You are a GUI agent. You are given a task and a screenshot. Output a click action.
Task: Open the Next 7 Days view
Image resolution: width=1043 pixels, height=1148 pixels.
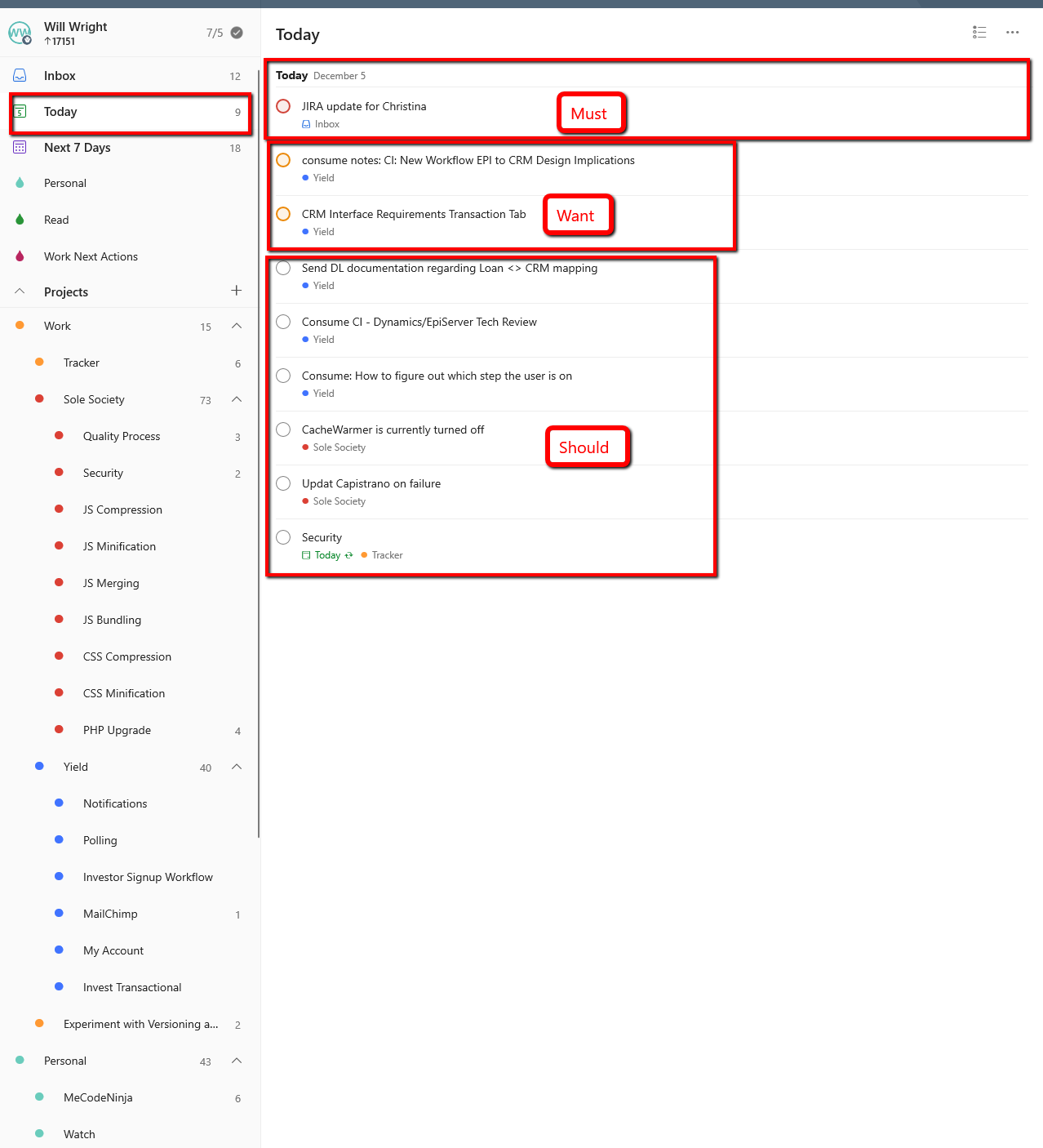tap(129, 148)
